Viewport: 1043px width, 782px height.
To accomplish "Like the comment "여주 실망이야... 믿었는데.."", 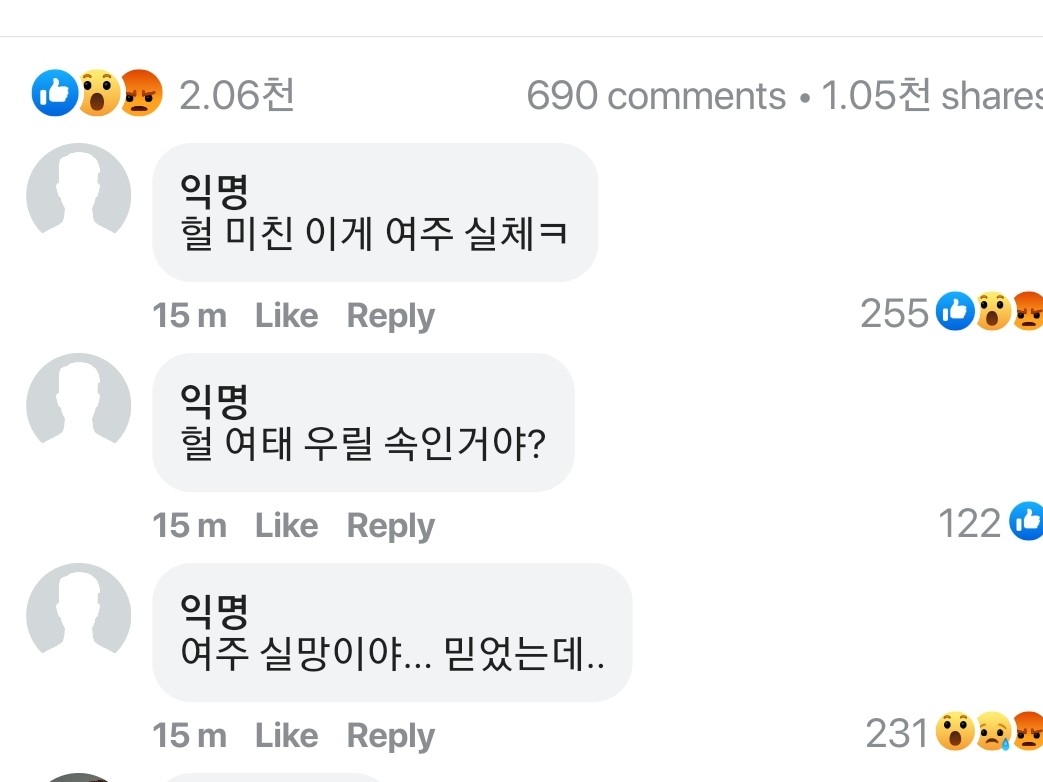I will coord(286,736).
